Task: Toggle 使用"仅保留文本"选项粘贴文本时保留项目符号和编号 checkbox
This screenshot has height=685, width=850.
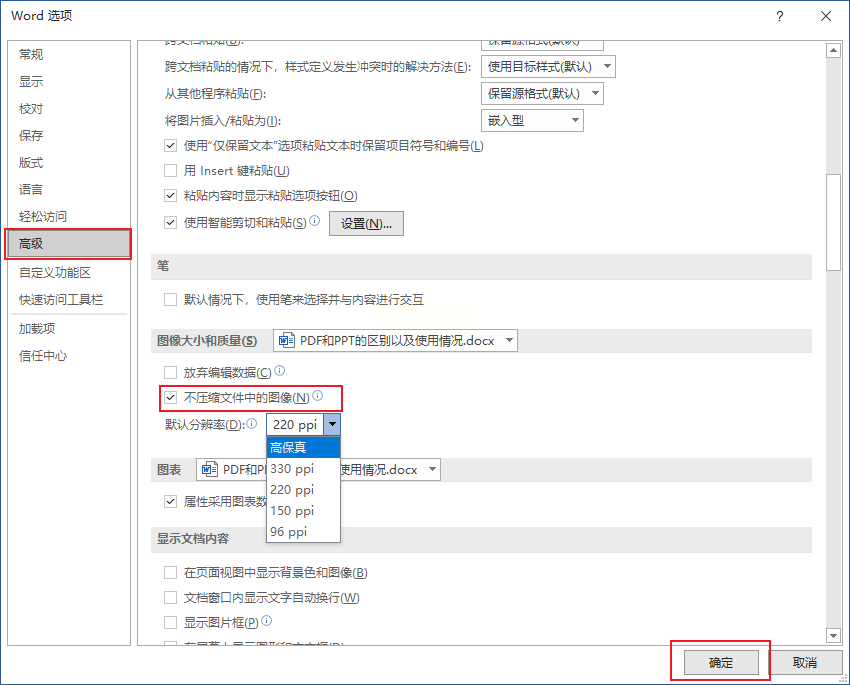Action: click(x=170, y=146)
